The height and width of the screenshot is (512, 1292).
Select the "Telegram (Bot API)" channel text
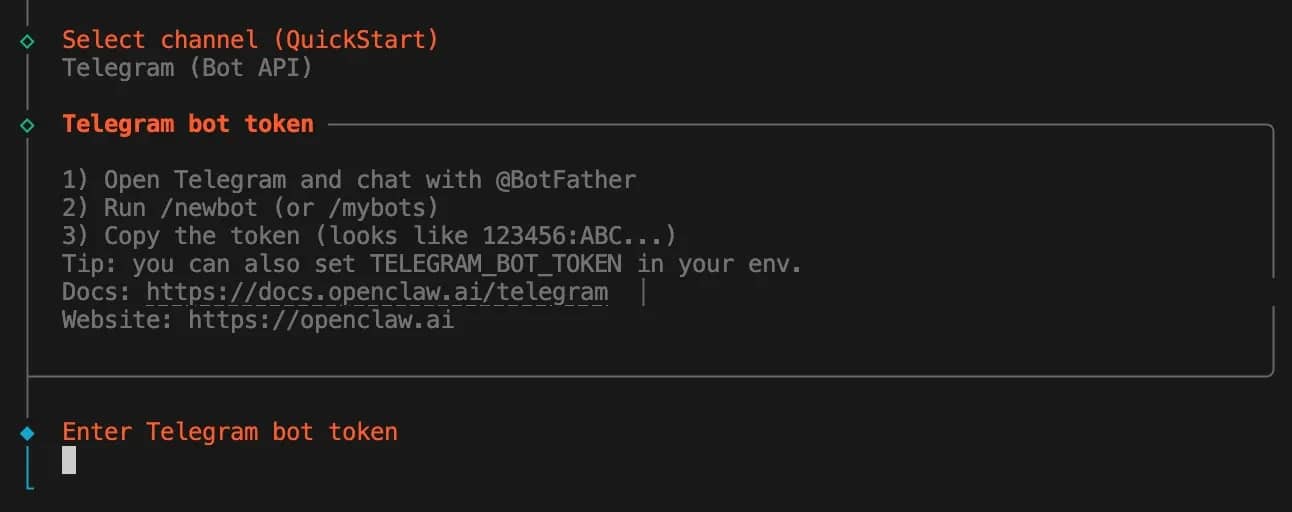(x=188, y=69)
